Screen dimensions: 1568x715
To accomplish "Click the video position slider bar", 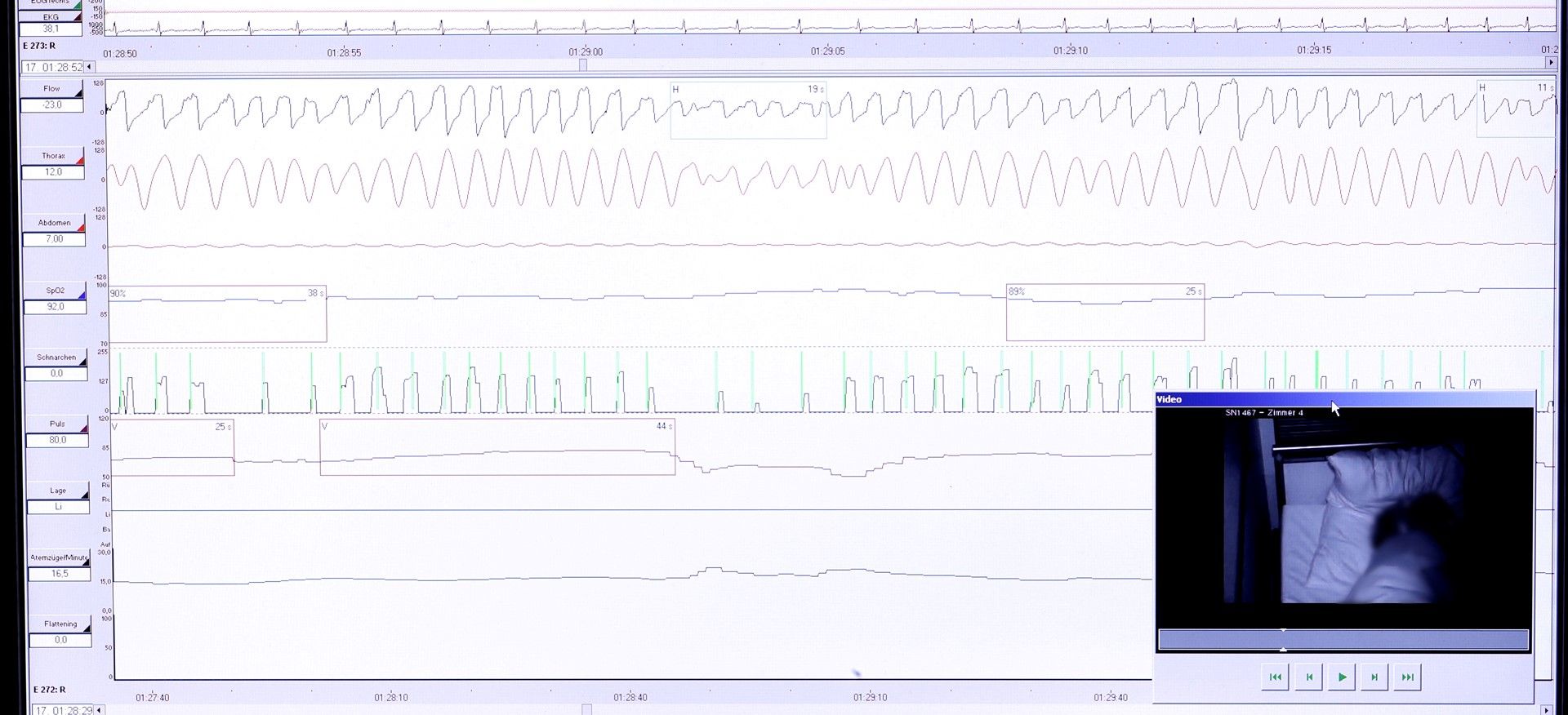I will [x=1343, y=640].
